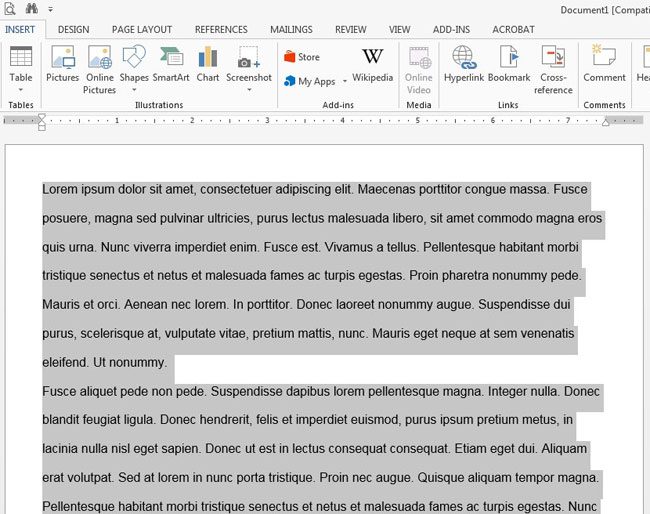650x514 pixels.
Task: Click the print preview magnifier icon
Action: coord(10,8)
